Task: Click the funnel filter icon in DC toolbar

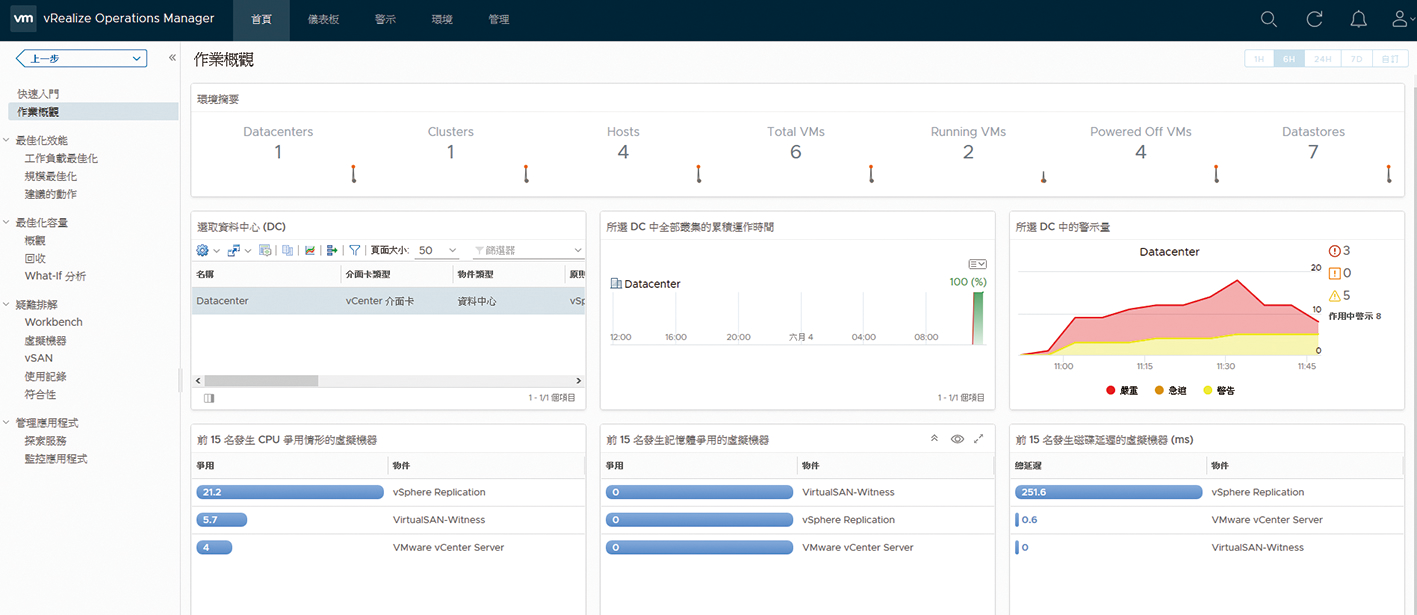Action: [x=355, y=250]
